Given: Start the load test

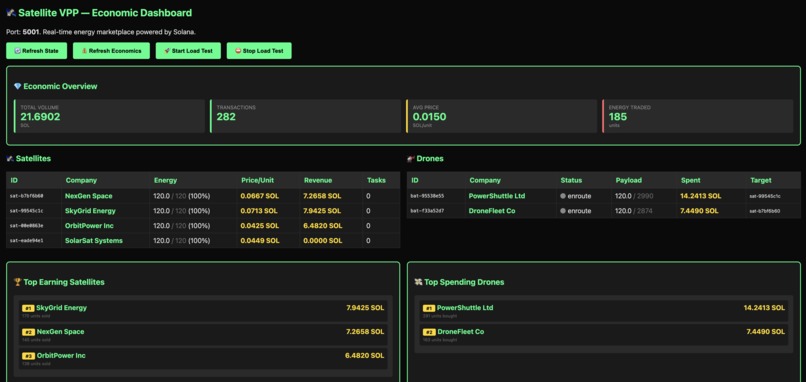Looking at the screenshot, I should [188, 51].
